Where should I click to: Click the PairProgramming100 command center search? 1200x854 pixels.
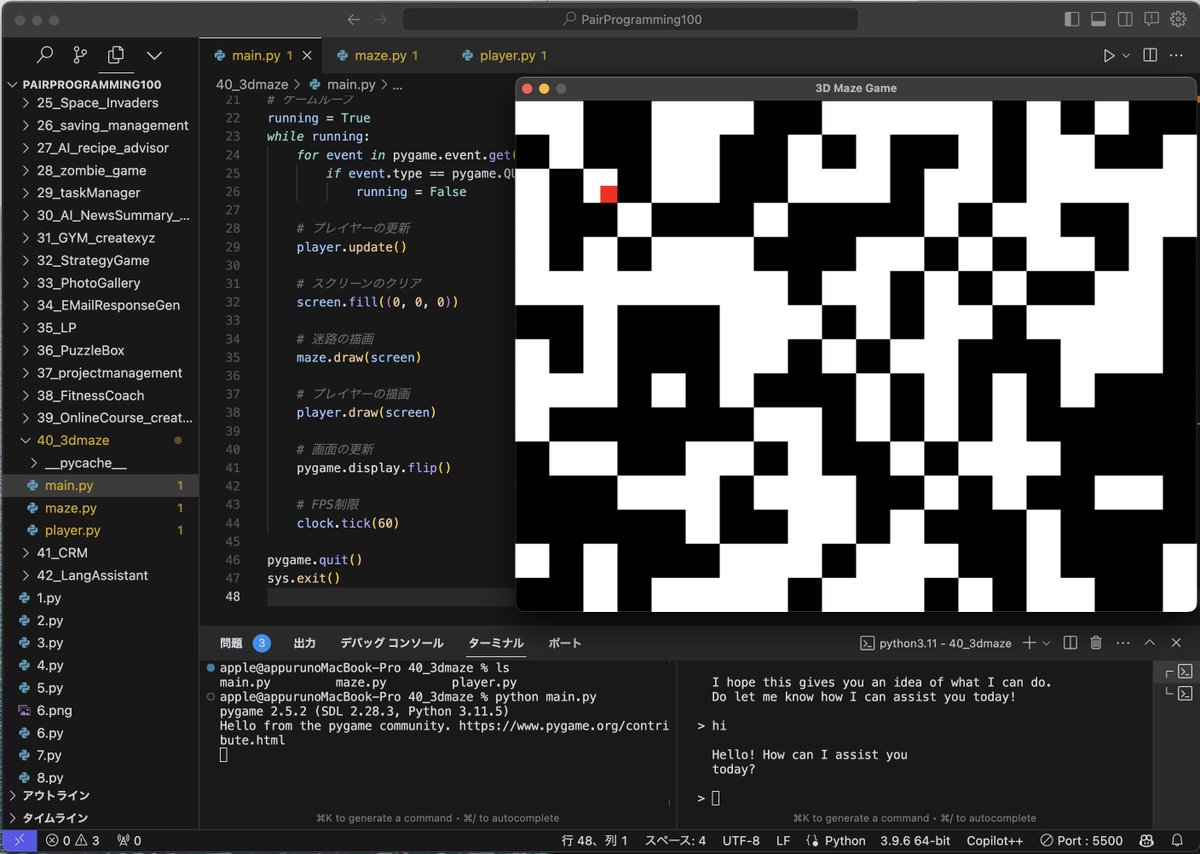[x=630, y=19]
